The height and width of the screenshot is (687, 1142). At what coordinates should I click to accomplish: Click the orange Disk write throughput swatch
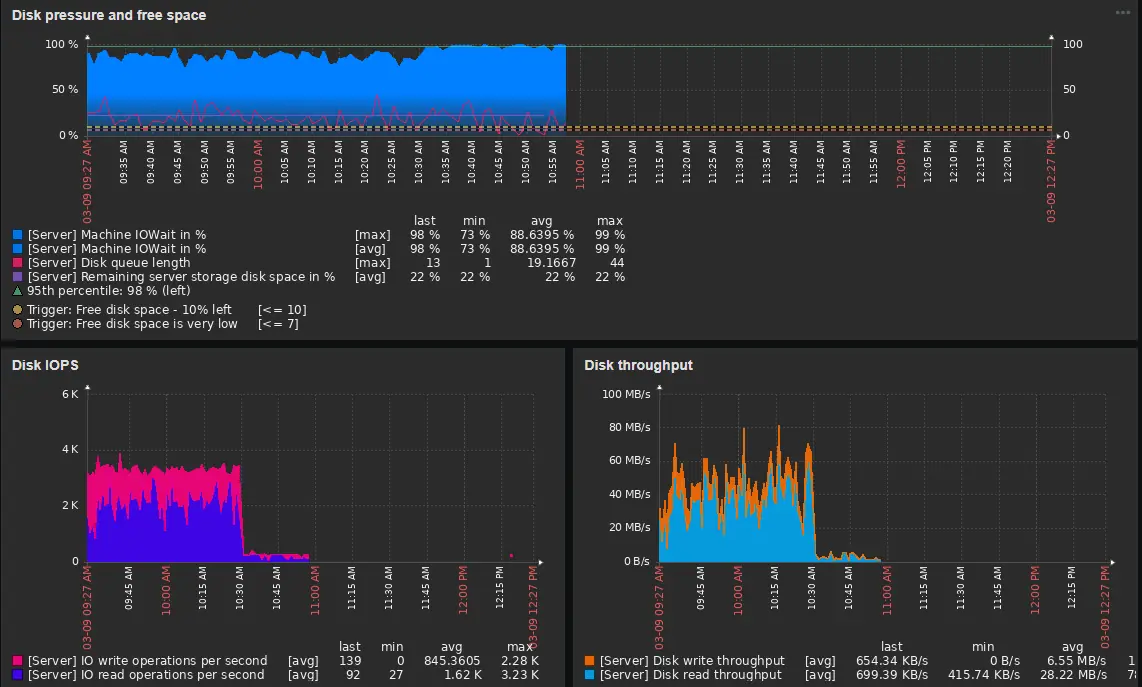590,661
